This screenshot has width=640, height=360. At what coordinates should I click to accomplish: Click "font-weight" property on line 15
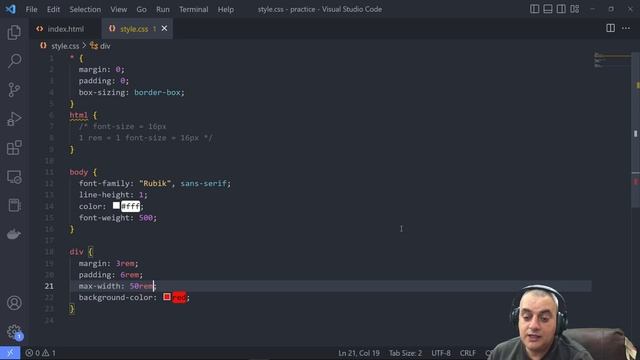click(x=104, y=218)
